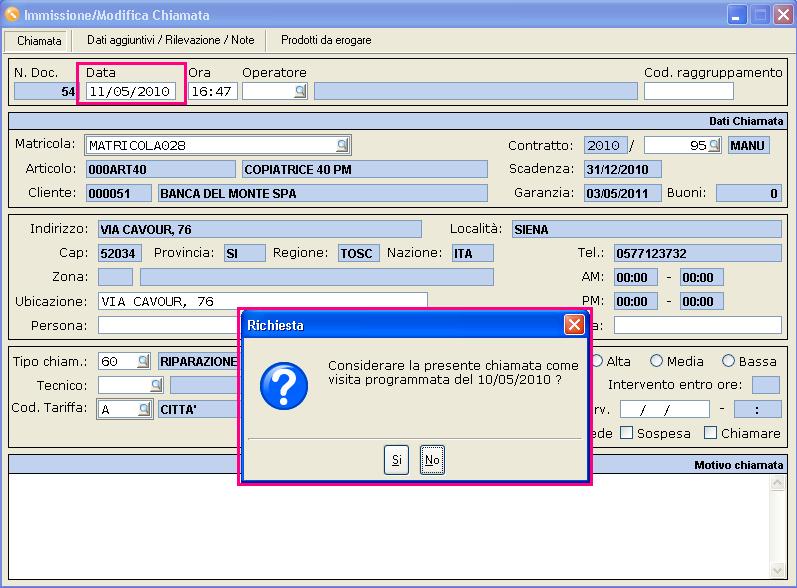
Task: Focus the Cod. raggruppamento input field
Action: pyautogui.click(x=688, y=91)
